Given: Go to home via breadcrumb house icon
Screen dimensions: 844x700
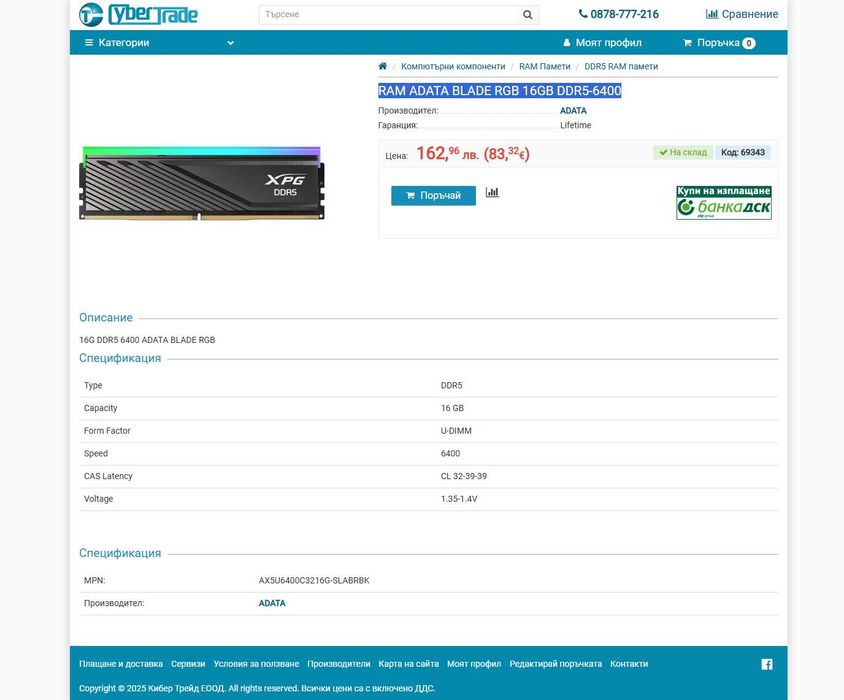Looking at the screenshot, I should 383,66.
